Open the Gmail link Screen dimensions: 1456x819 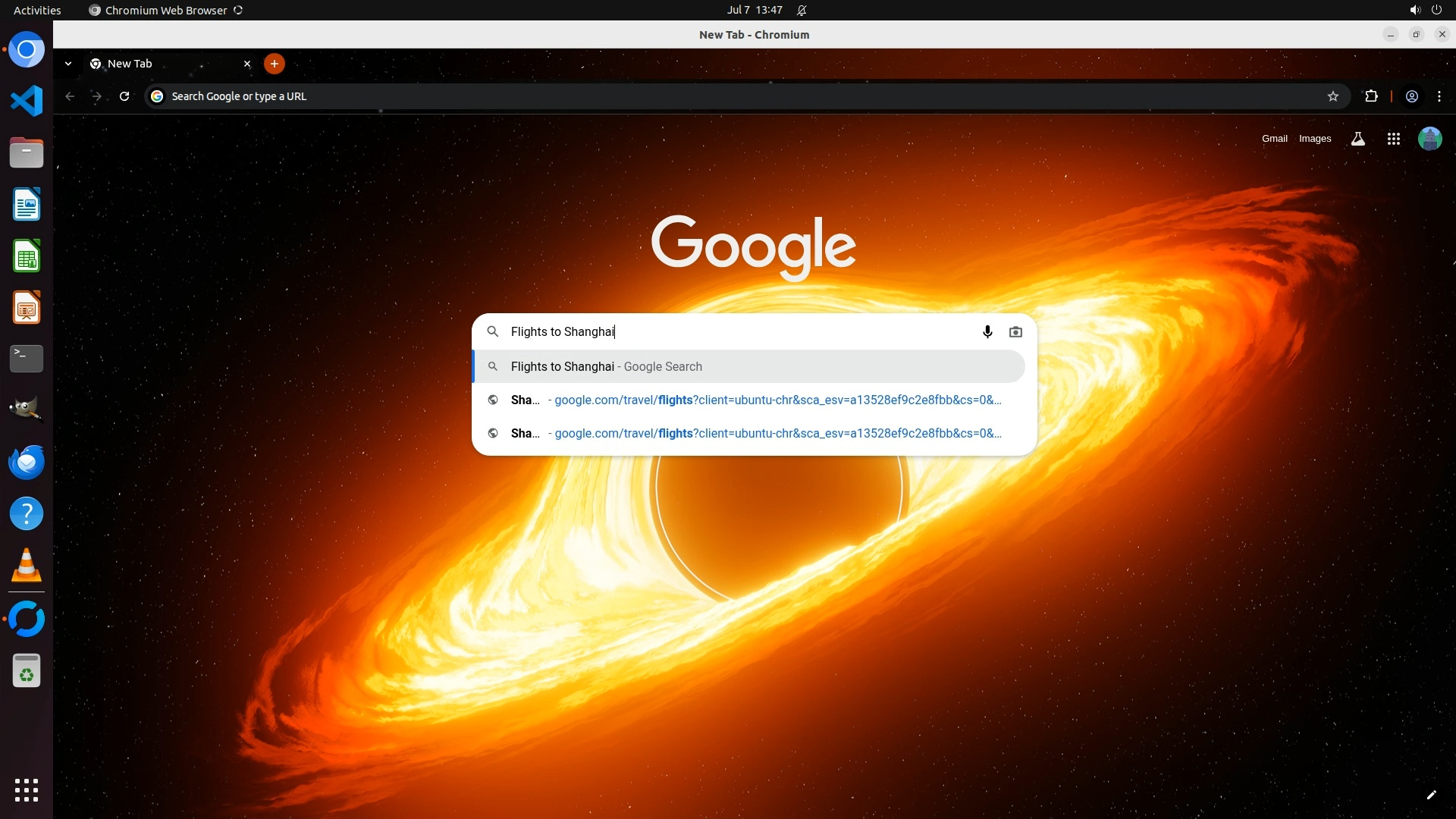(1274, 139)
